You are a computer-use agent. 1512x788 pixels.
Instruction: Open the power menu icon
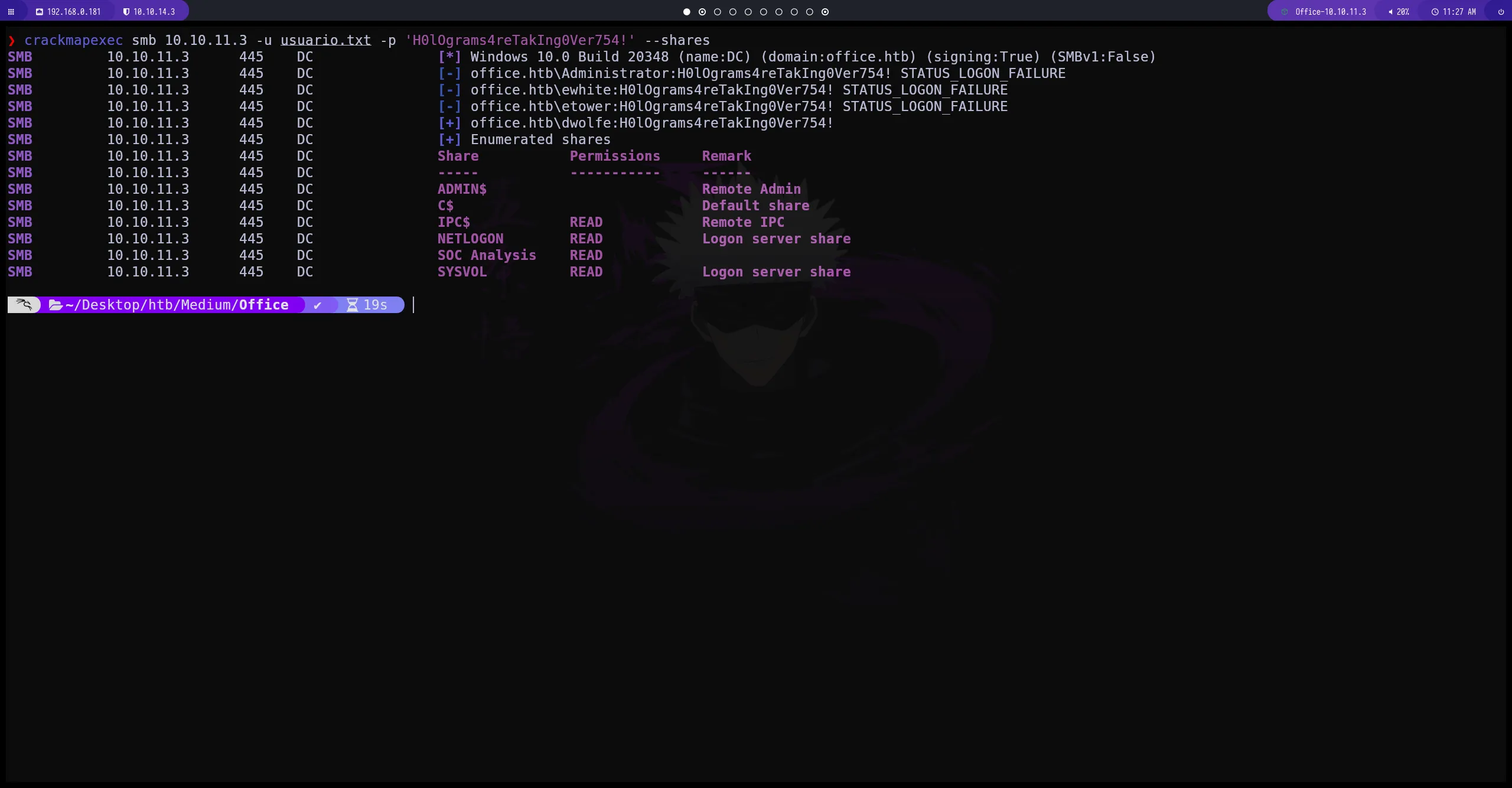(1501, 12)
